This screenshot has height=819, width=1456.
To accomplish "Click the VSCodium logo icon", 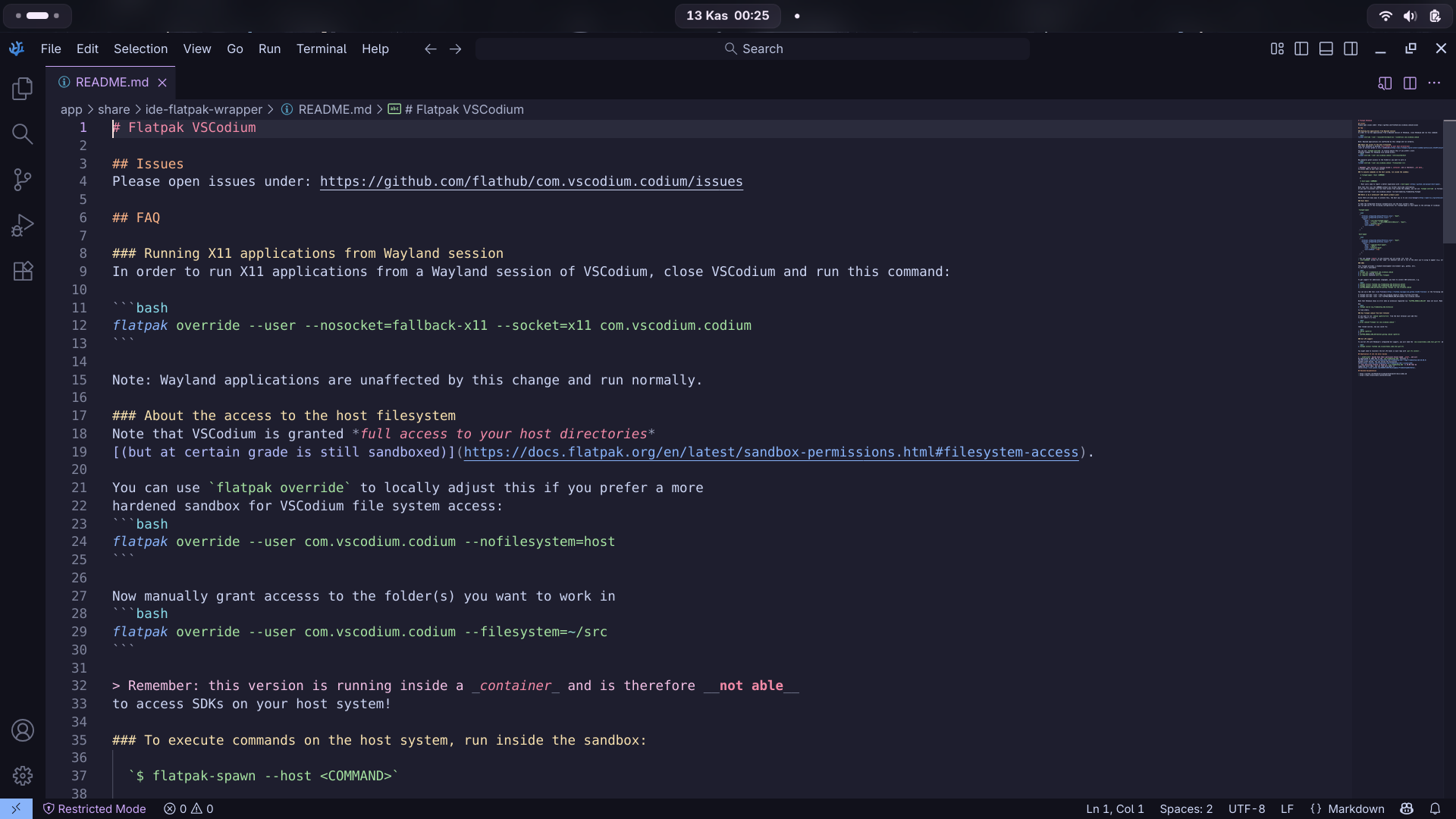I will [x=17, y=49].
